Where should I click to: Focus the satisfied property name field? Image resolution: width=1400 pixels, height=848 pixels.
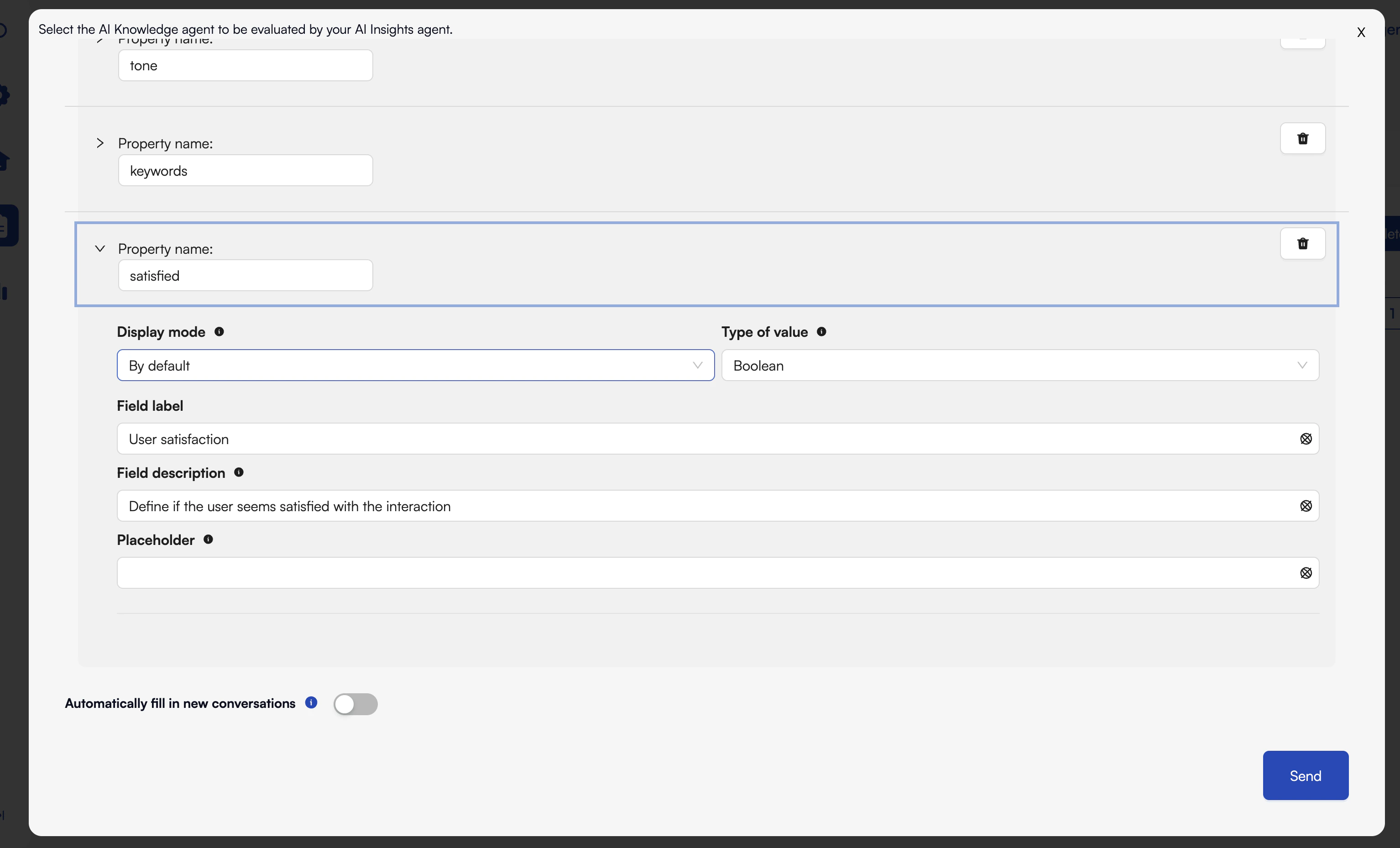coord(246,276)
